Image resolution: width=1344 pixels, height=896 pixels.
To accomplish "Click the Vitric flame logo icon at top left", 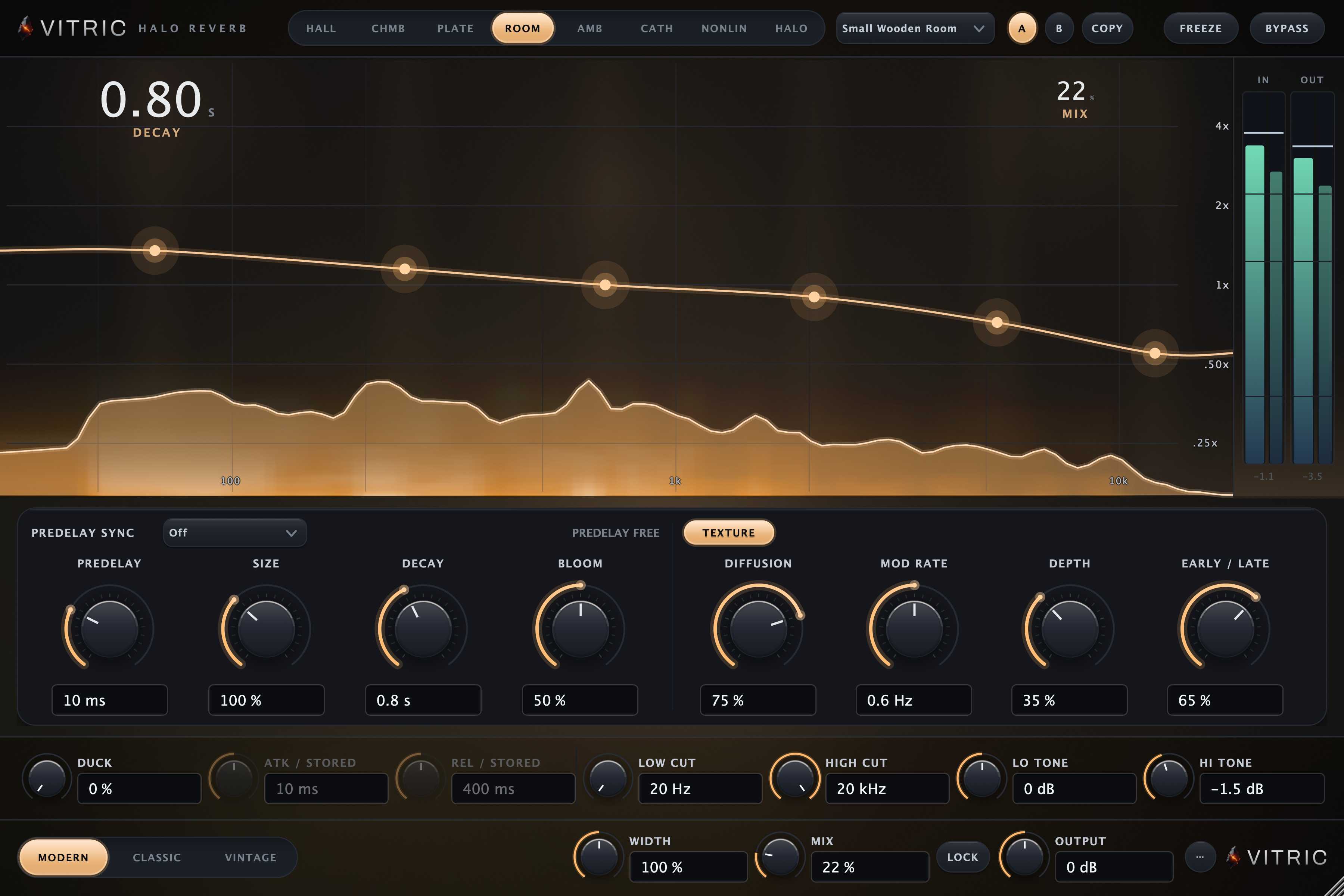I will (25, 27).
